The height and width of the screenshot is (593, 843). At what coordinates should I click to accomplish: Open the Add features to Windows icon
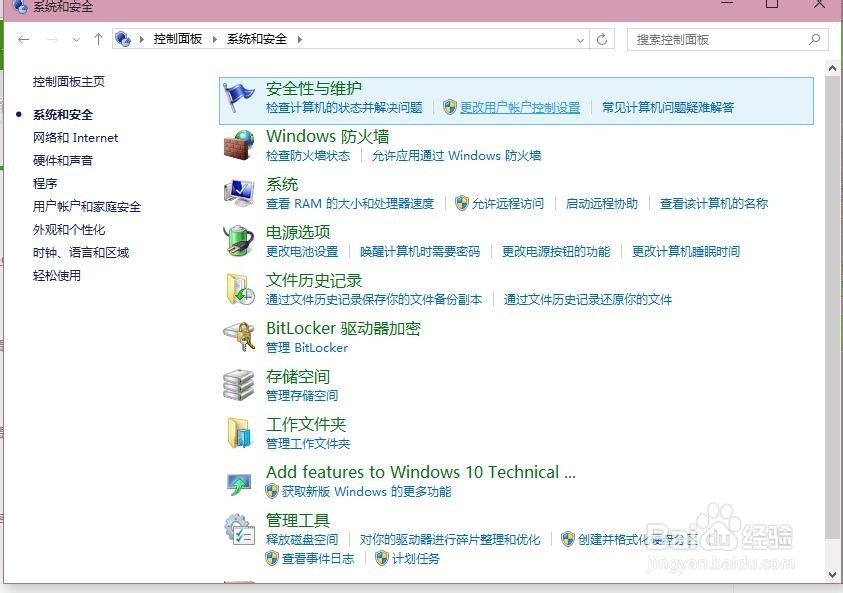pyautogui.click(x=239, y=483)
